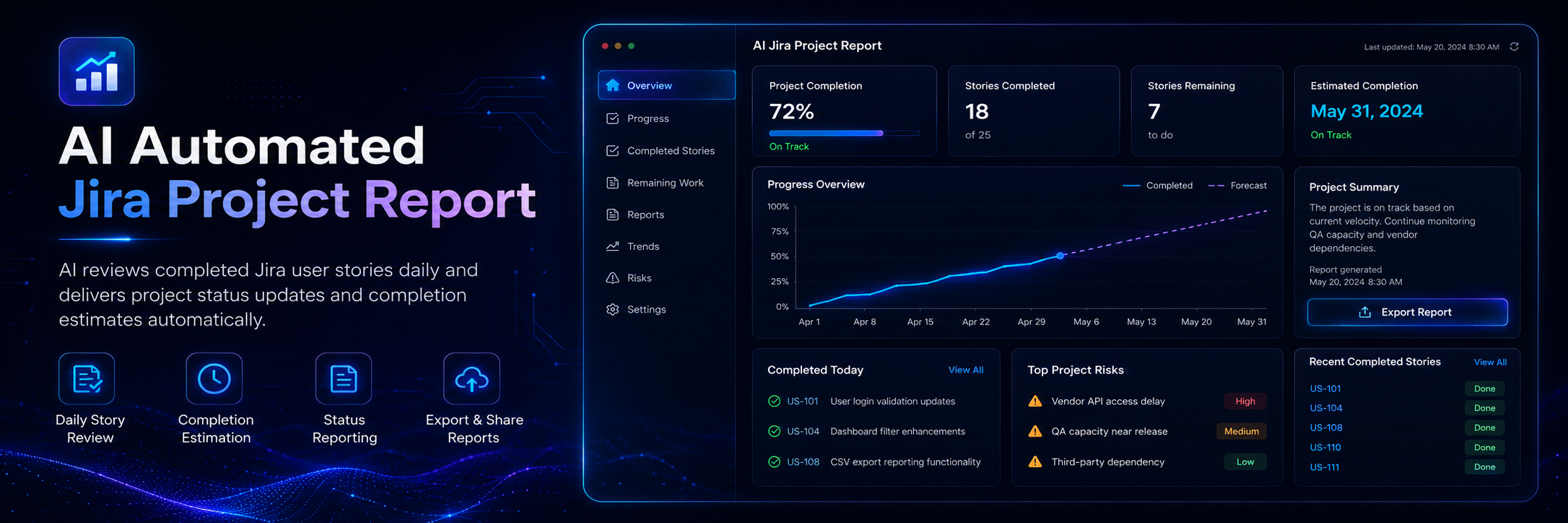Click the green check icon for US-101

pos(775,401)
